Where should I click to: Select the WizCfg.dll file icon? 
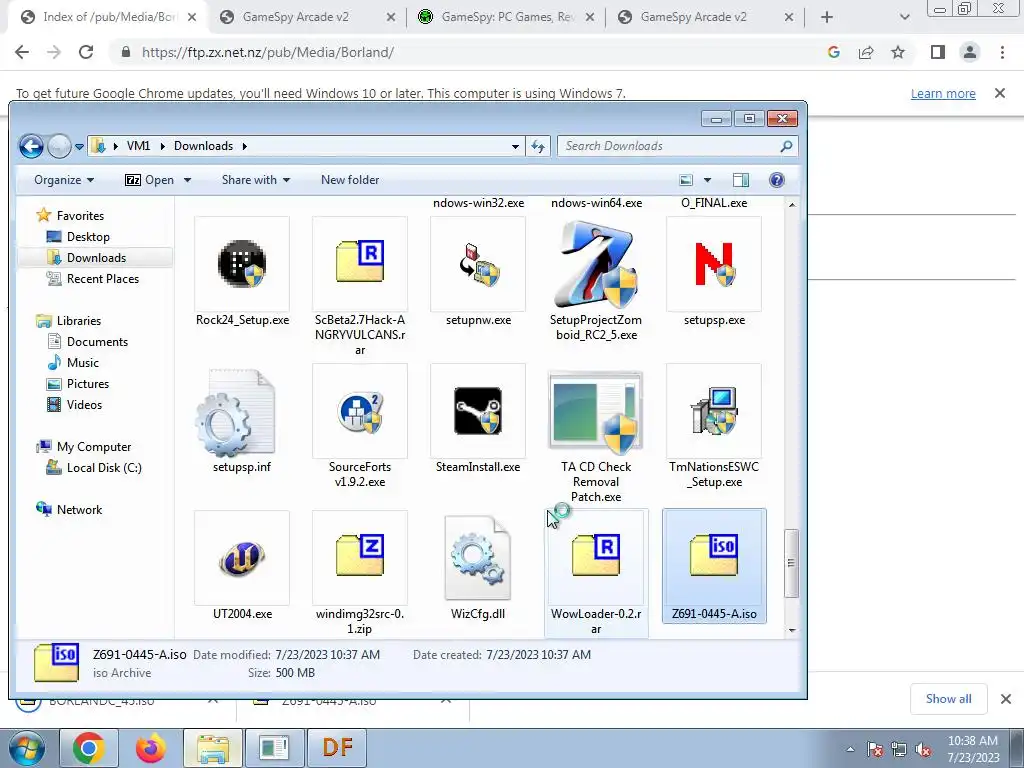click(478, 558)
